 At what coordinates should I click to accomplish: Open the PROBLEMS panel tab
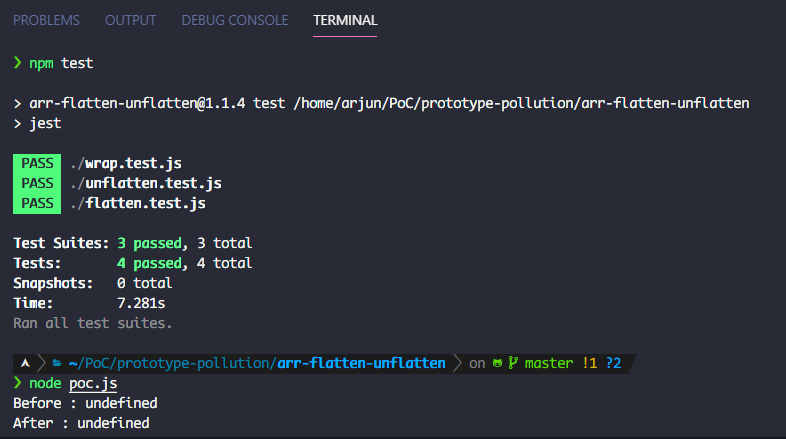(x=46, y=20)
